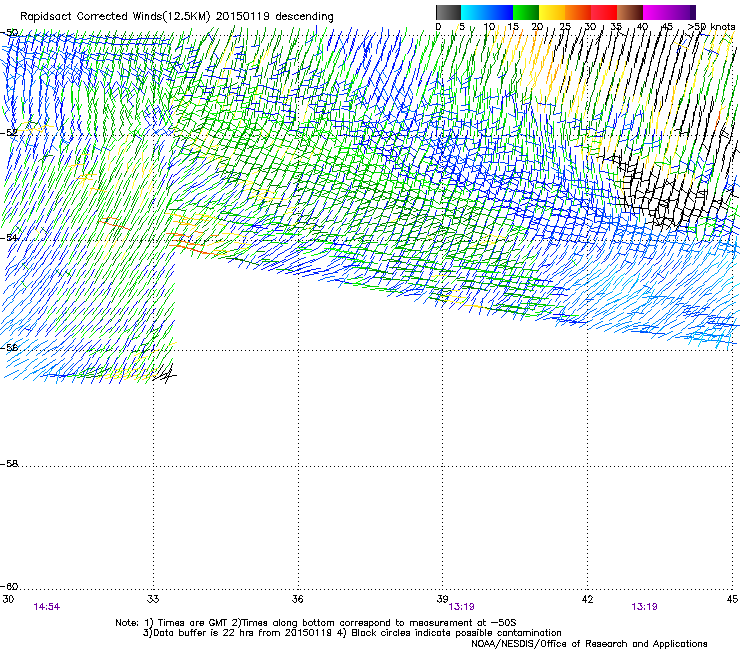Click the legend scale label '0'
The width and height of the screenshot is (740, 650).
pos(438,26)
